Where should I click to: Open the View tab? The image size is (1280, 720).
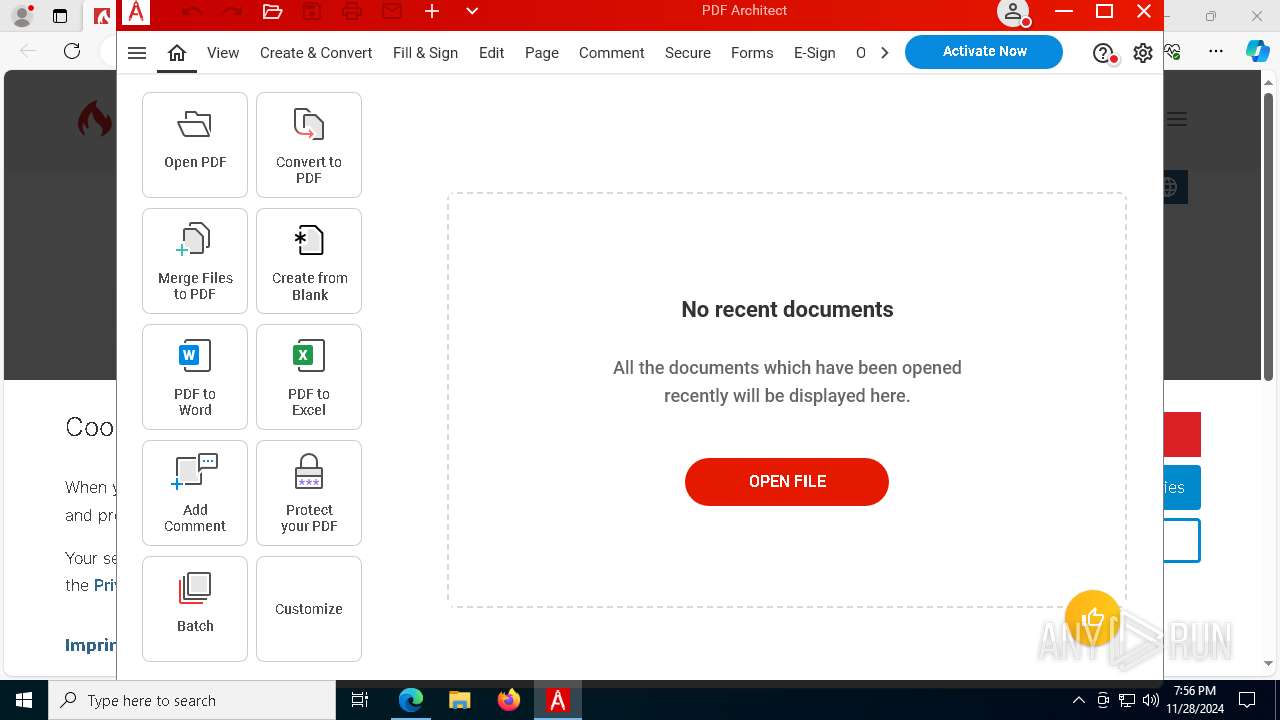pyautogui.click(x=223, y=53)
